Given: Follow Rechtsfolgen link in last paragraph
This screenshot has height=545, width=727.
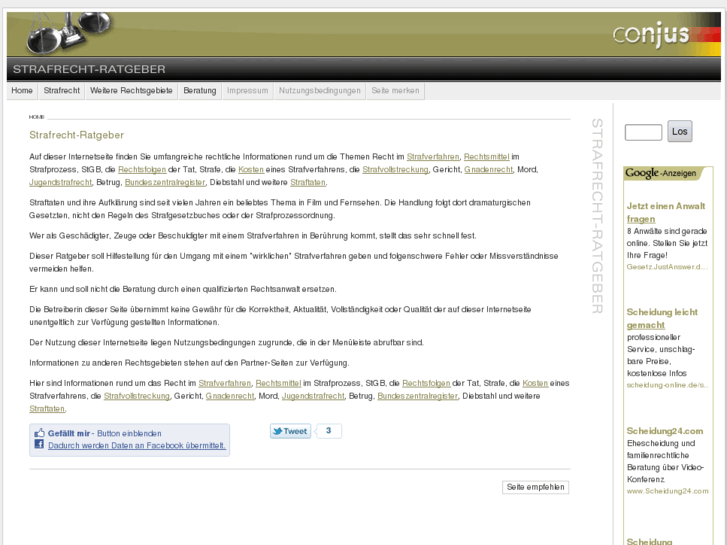Looking at the screenshot, I should point(426,383).
